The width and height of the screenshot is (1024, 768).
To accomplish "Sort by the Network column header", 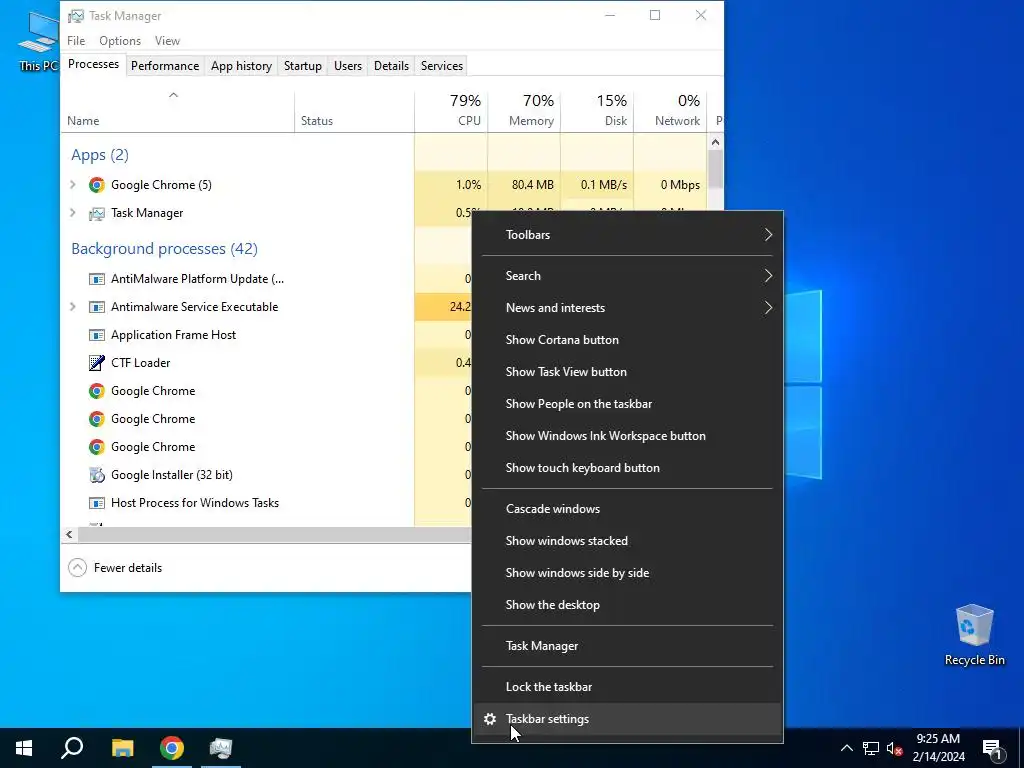I will (x=671, y=111).
